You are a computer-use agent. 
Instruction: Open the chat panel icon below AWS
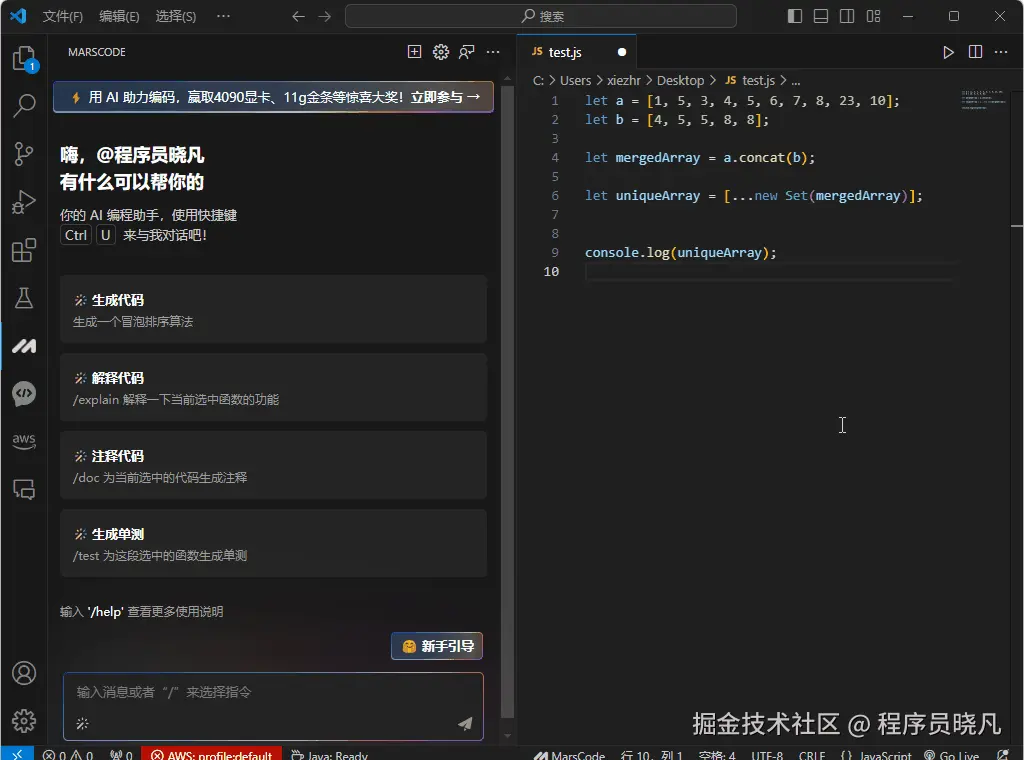24,489
